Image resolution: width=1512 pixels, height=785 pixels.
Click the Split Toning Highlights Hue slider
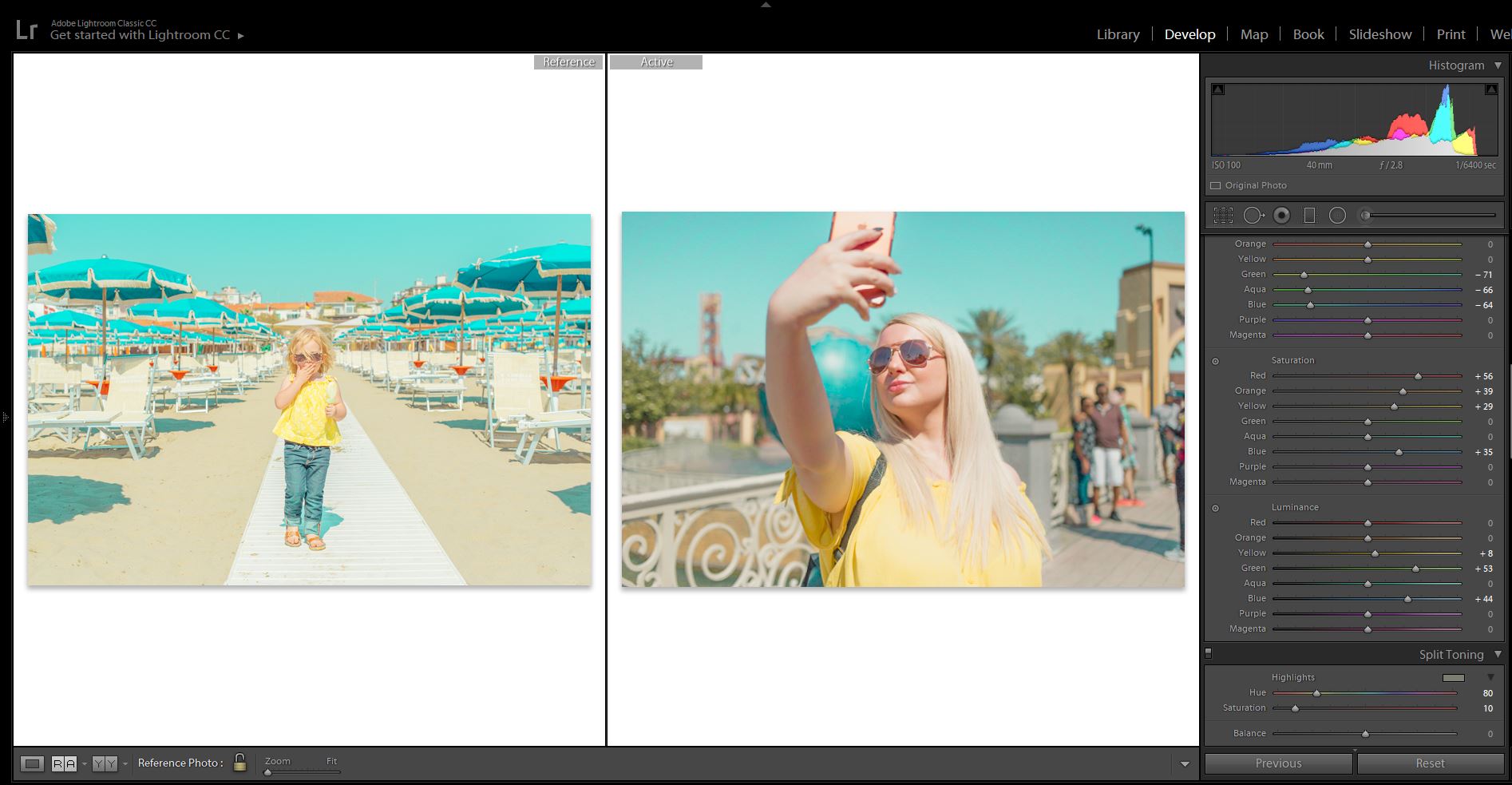tap(1365, 693)
